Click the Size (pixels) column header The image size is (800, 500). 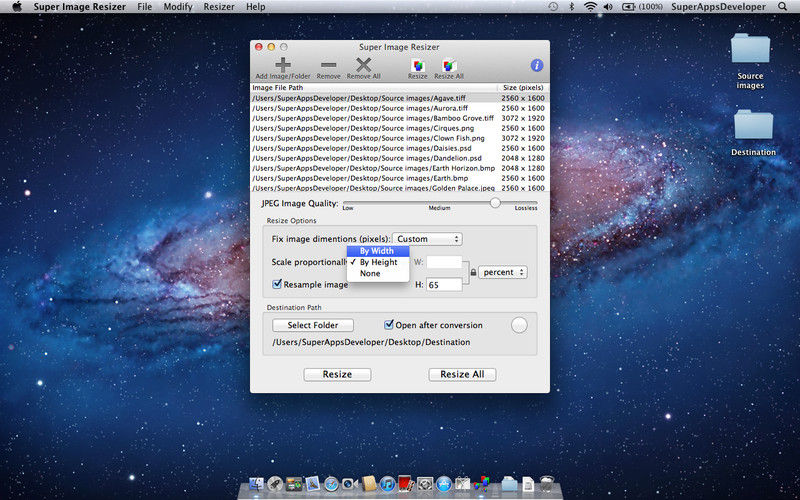(x=523, y=88)
